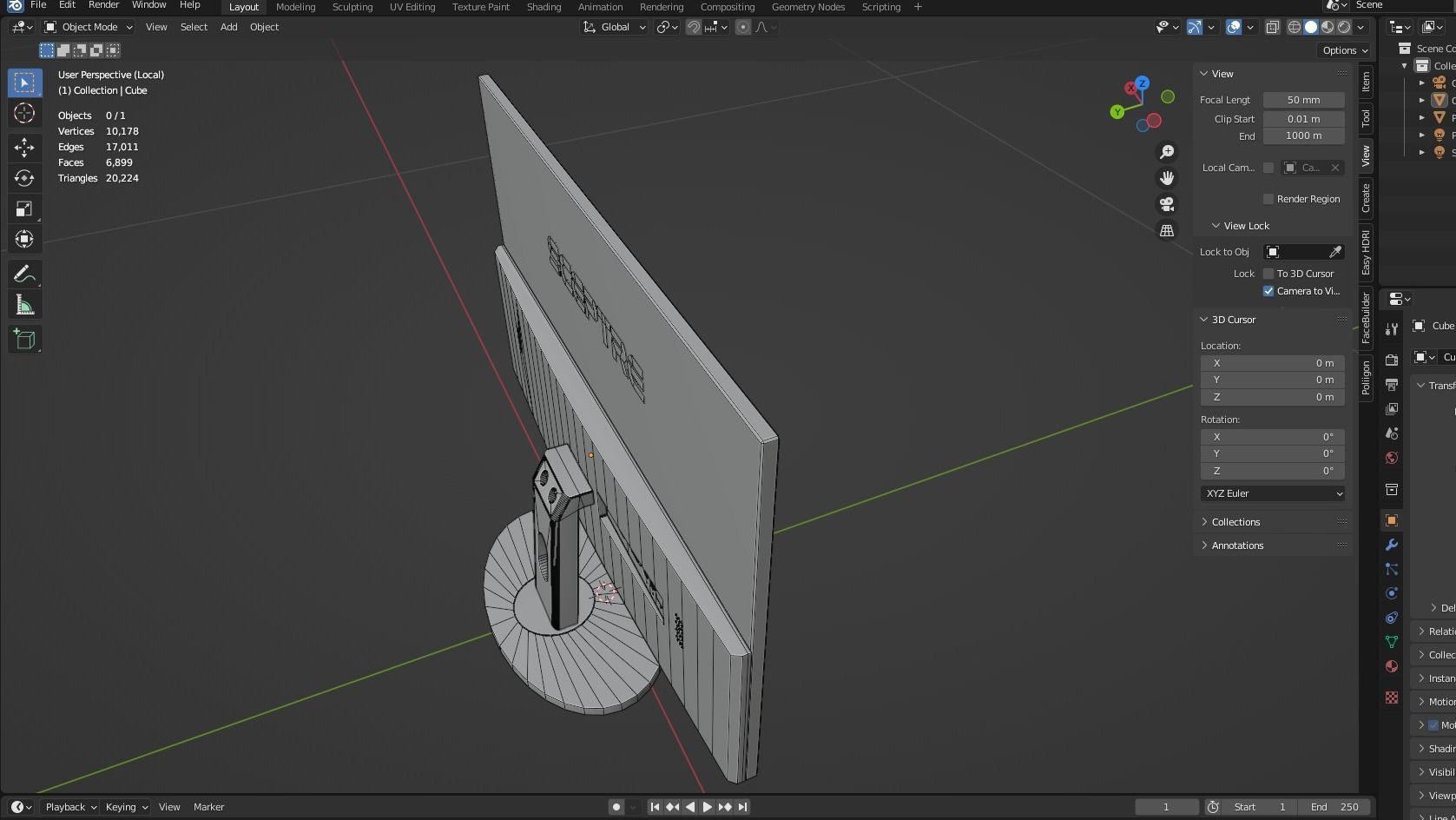The height and width of the screenshot is (820, 1456).
Task: Open Global transform orientation dropdown
Action: (615, 27)
